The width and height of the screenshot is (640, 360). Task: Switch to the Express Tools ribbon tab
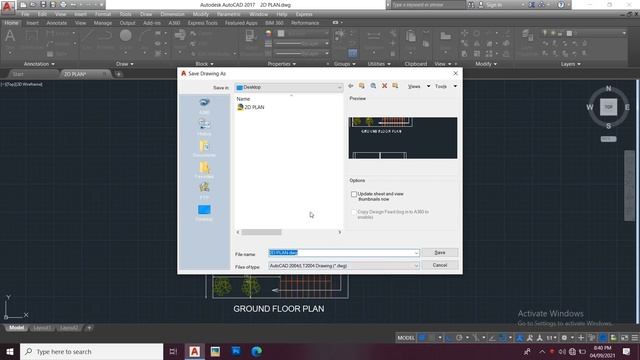(202, 23)
